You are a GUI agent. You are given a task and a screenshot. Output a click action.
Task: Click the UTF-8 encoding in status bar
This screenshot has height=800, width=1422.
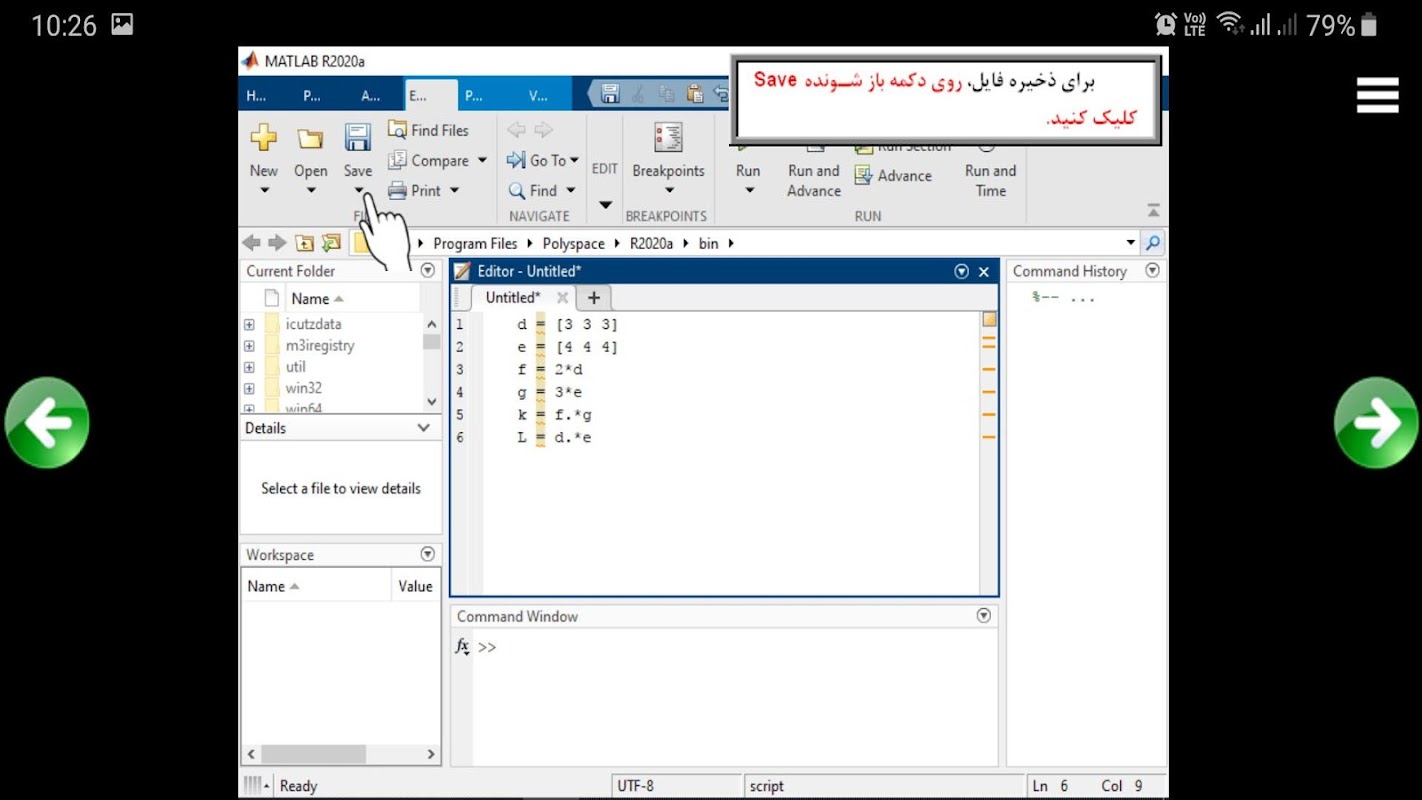tap(636, 786)
